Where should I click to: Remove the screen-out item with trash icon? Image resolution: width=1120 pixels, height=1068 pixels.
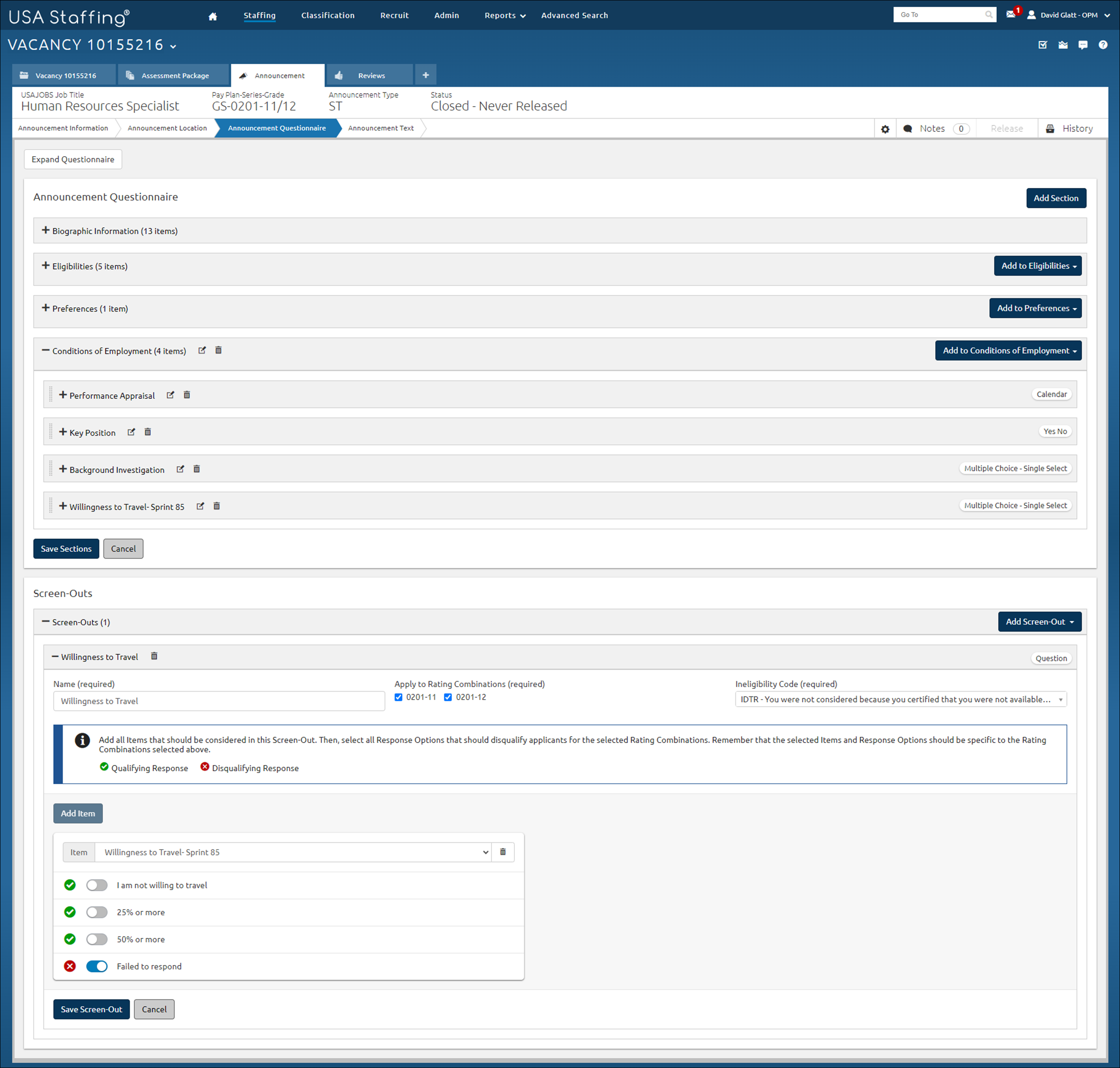(x=503, y=852)
